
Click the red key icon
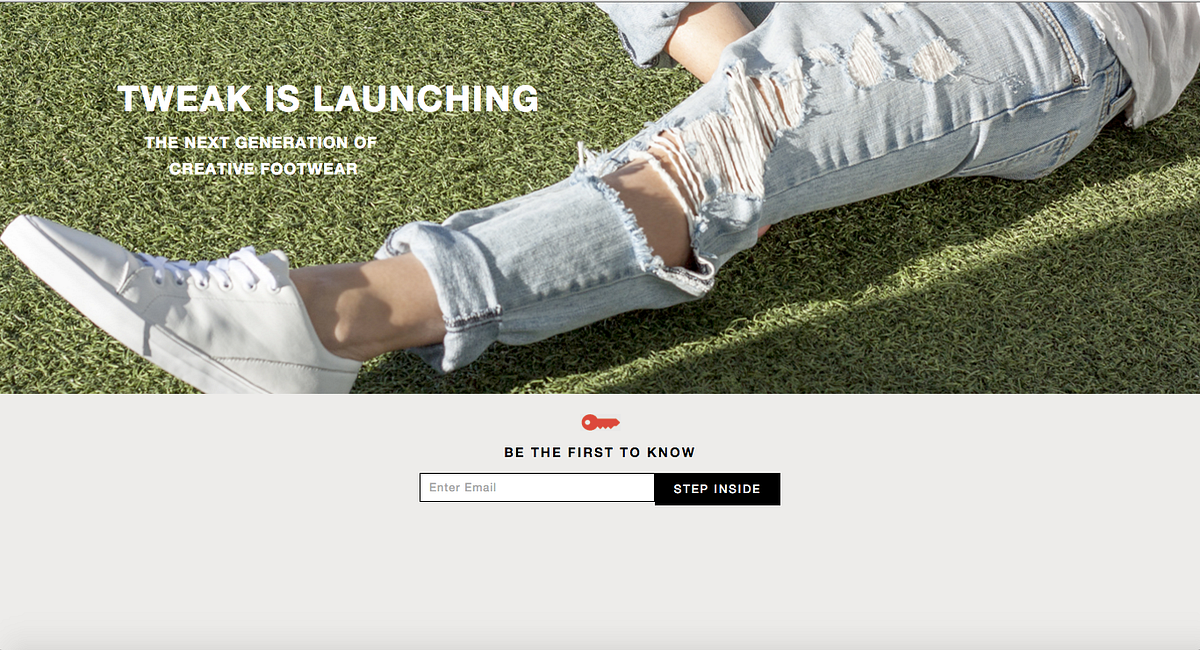tap(600, 422)
